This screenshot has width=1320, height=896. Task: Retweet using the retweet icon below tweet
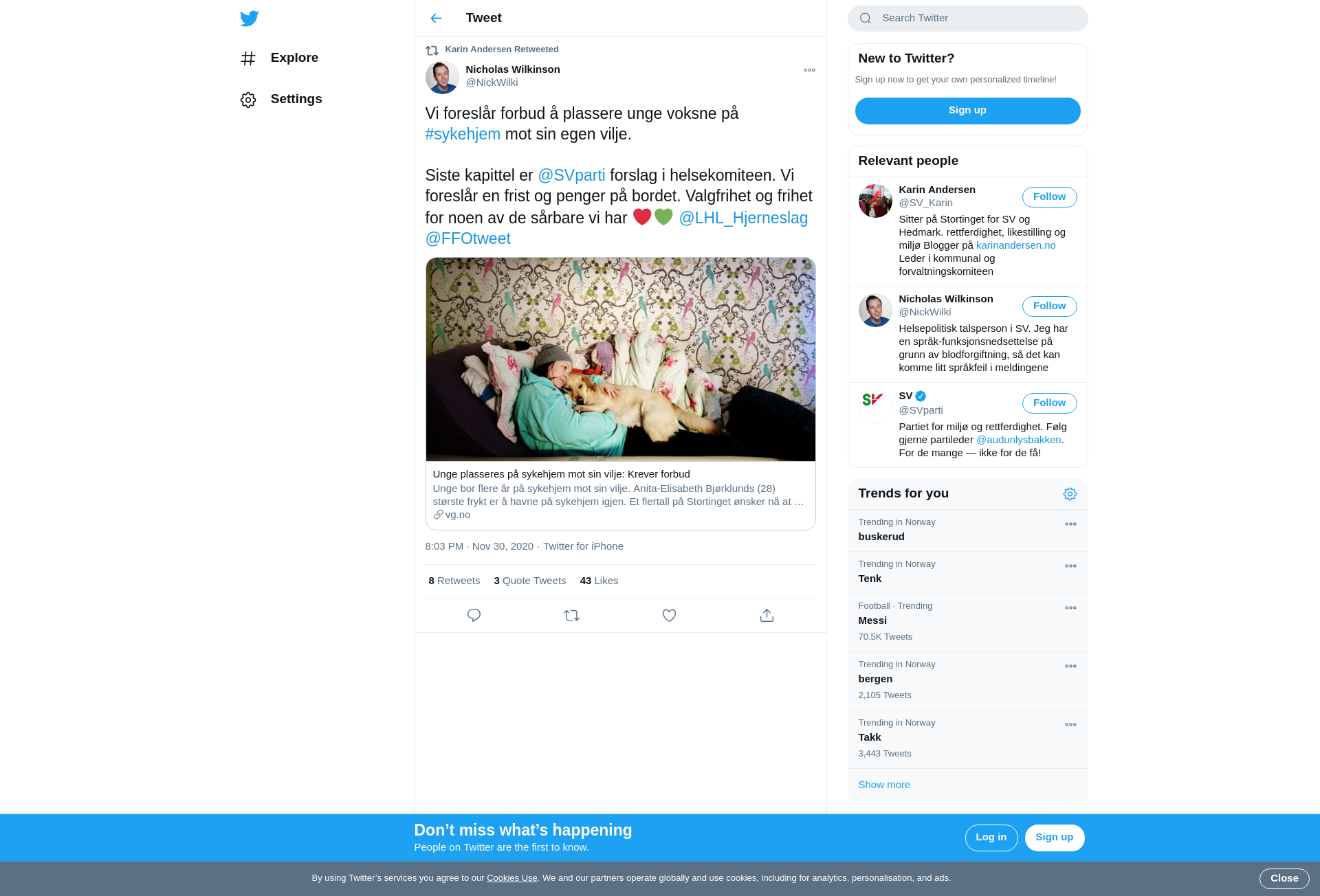(571, 616)
